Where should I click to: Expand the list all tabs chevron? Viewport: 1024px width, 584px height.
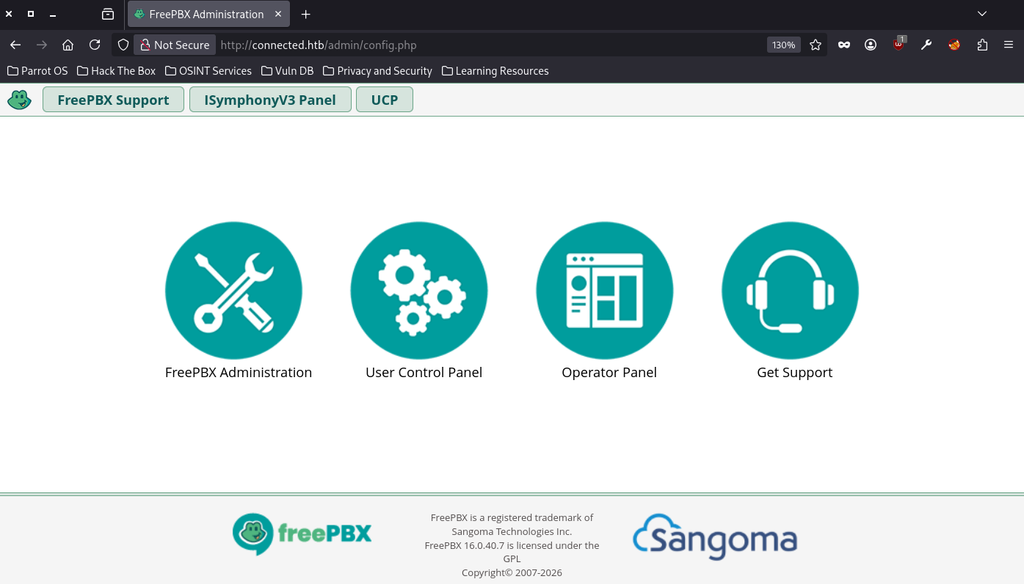pyautogui.click(x=982, y=14)
